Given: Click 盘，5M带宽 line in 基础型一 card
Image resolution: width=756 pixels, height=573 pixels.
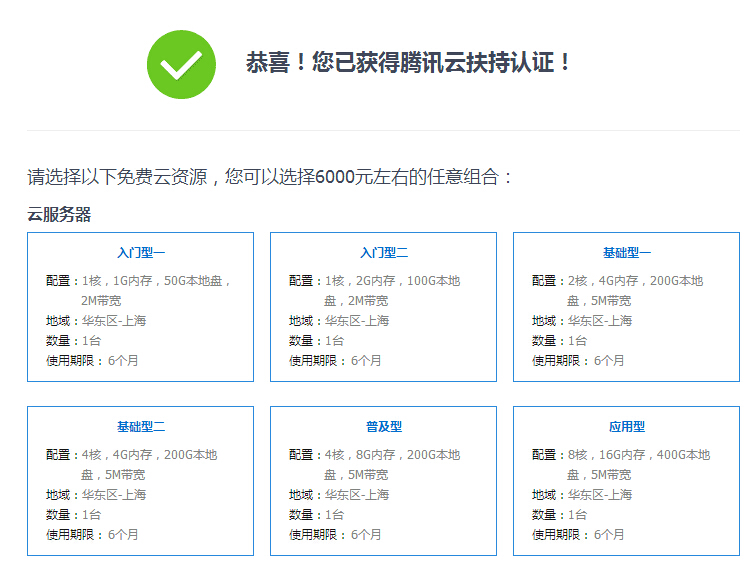Looking at the screenshot, I should point(599,301).
